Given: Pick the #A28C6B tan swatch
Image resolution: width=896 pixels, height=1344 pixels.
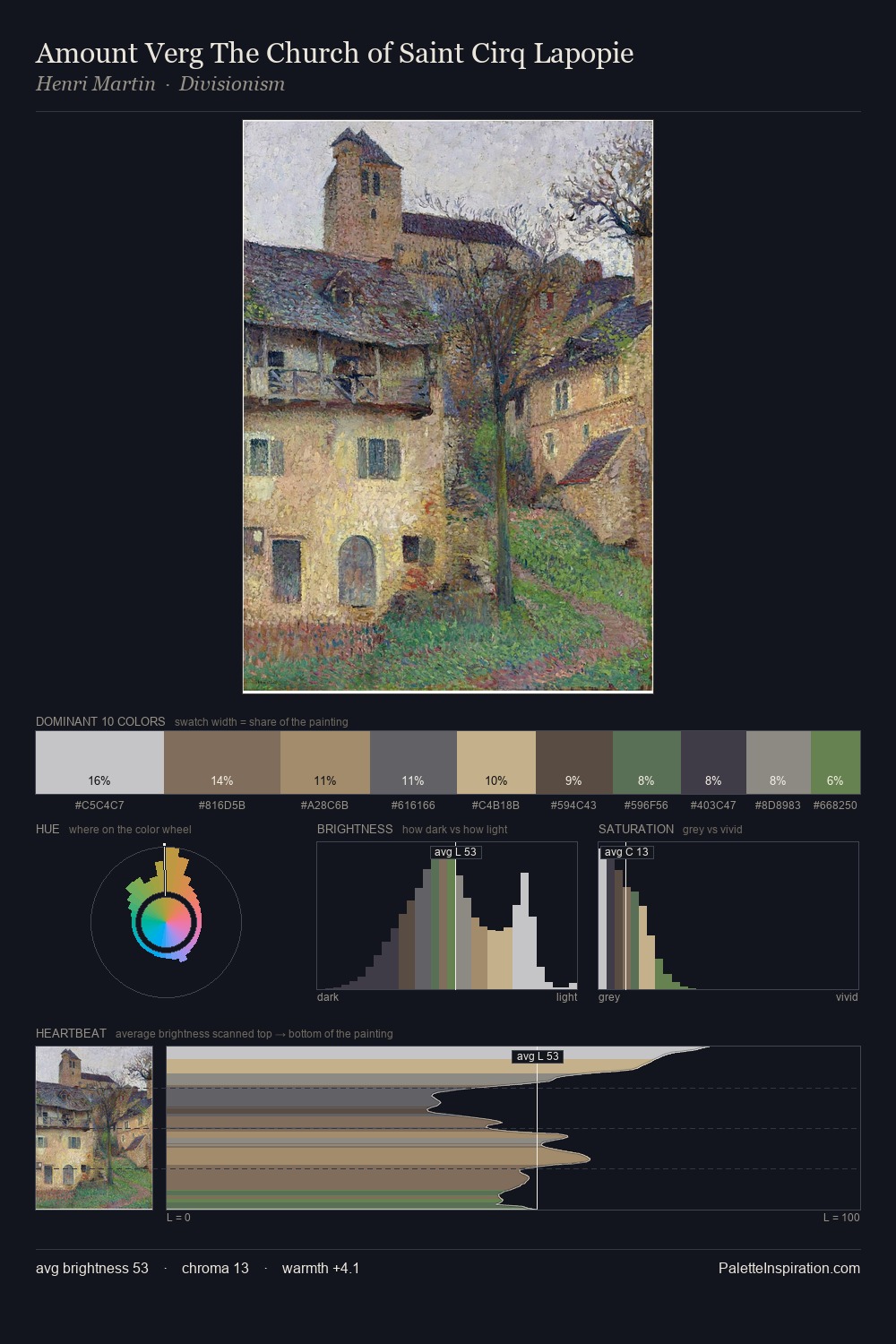Looking at the screenshot, I should pyautogui.click(x=325, y=762).
